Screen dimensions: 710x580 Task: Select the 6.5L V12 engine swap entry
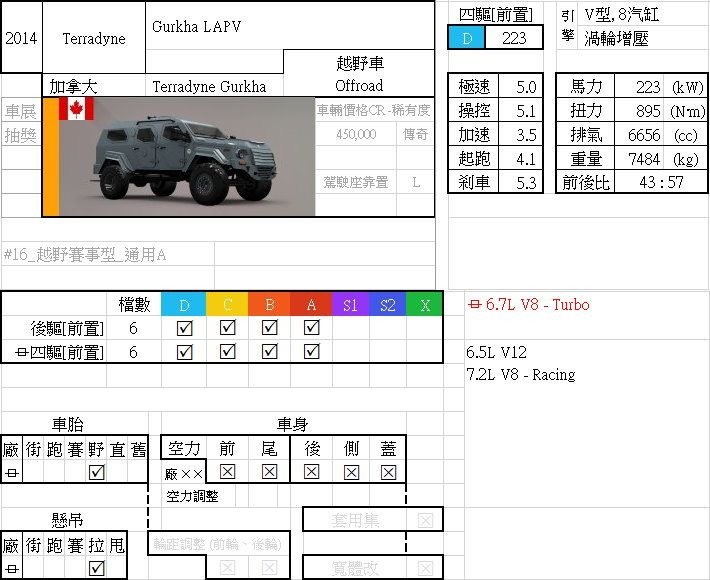(x=497, y=352)
